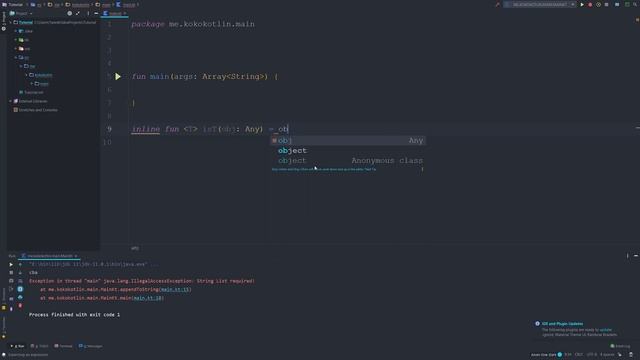Open Run tool window button at bottom

(18, 346)
